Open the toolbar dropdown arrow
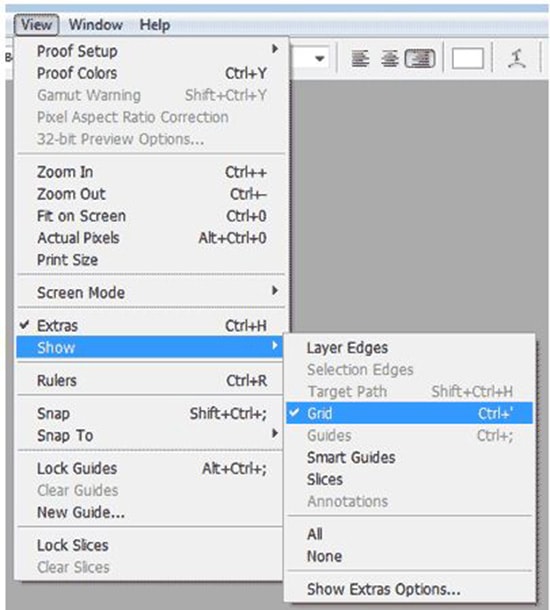Image resolution: width=550 pixels, height=610 pixels. tap(320, 59)
